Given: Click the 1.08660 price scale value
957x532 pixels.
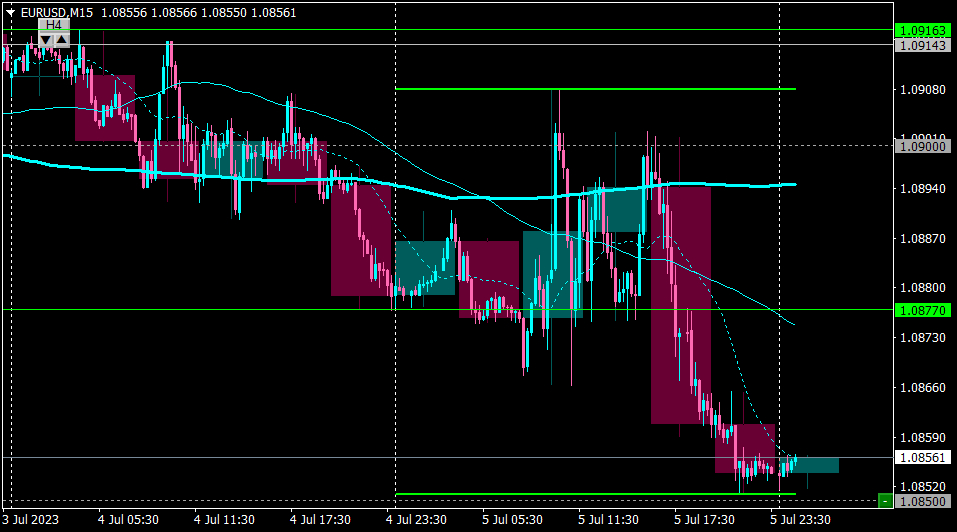Looking at the screenshot, I should coord(923,387).
